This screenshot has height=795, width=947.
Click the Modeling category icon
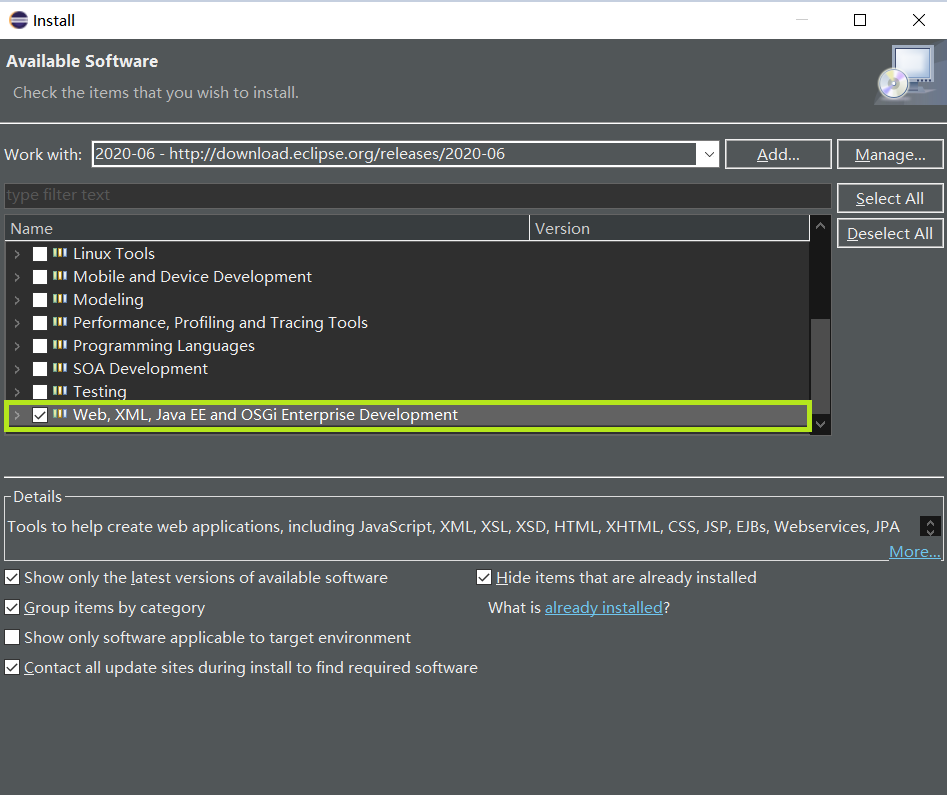tap(62, 299)
